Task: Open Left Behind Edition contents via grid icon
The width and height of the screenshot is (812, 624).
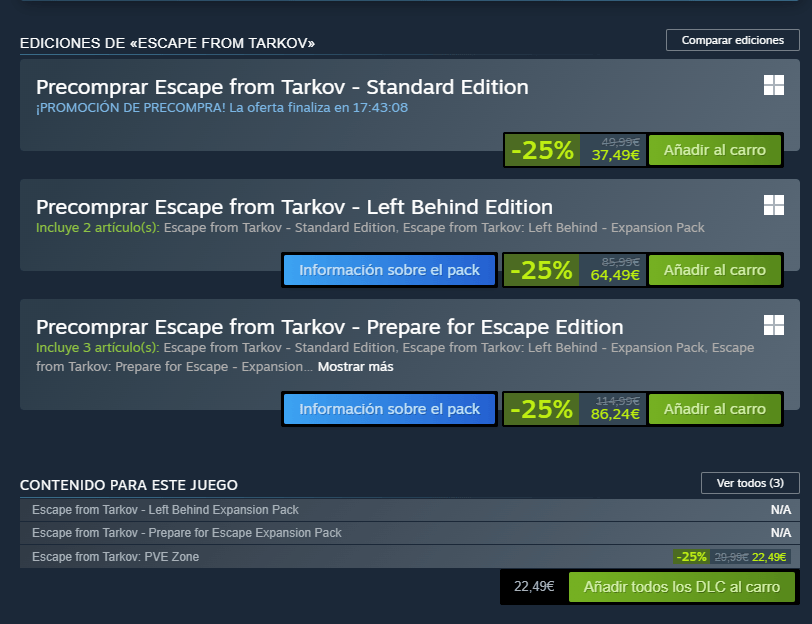Action: coord(774,205)
